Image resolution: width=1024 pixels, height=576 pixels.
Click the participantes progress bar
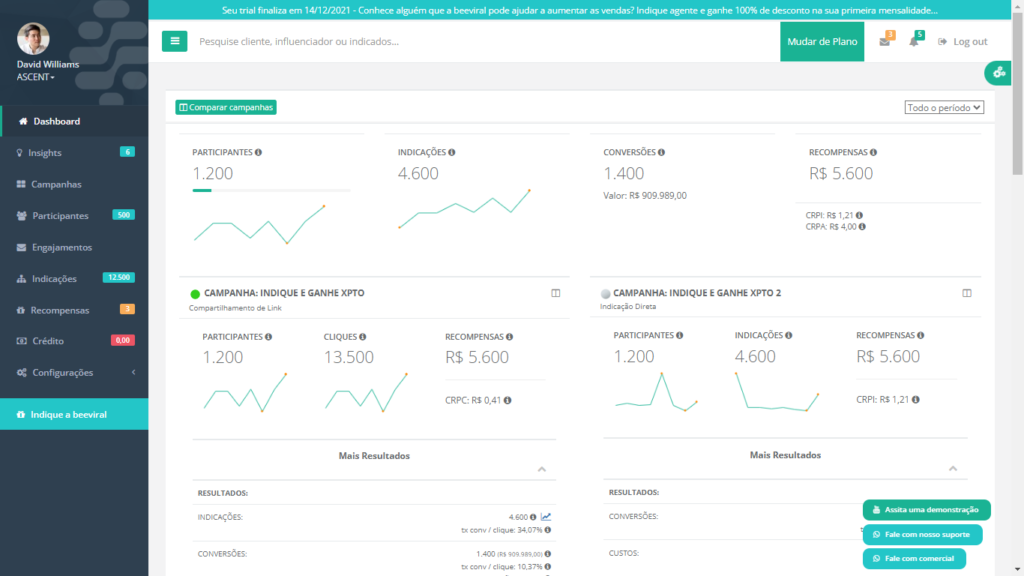point(271,190)
